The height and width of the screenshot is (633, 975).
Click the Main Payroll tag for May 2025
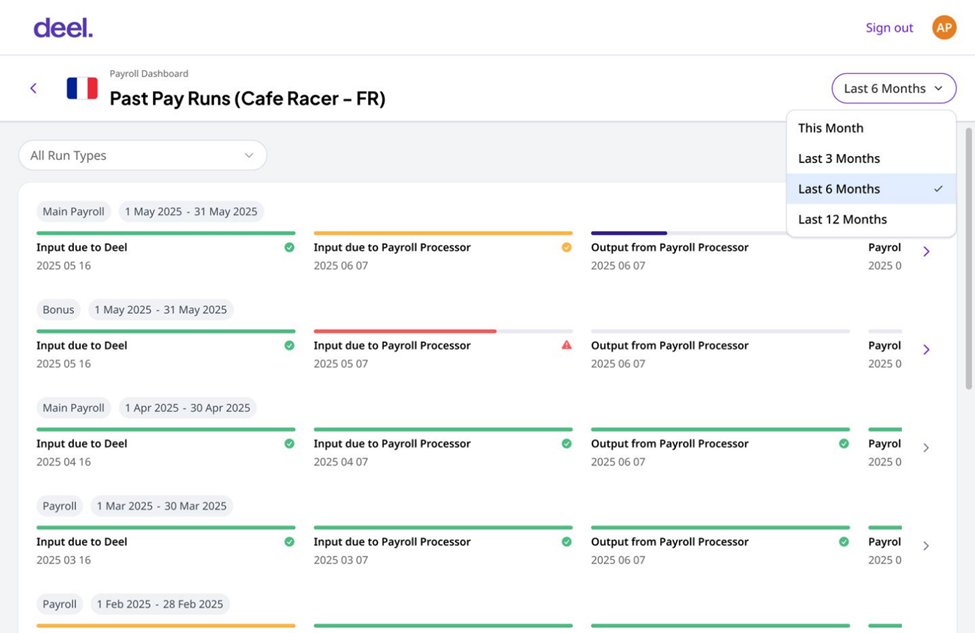73,211
